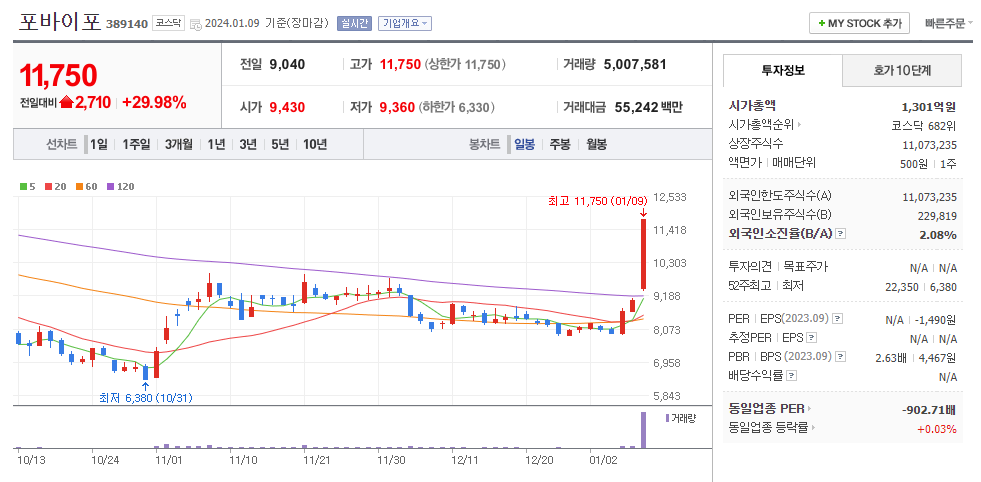Switch to the 호가10단계 tab
The height and width of the screenshot is (482, 981).
point(902,70)
